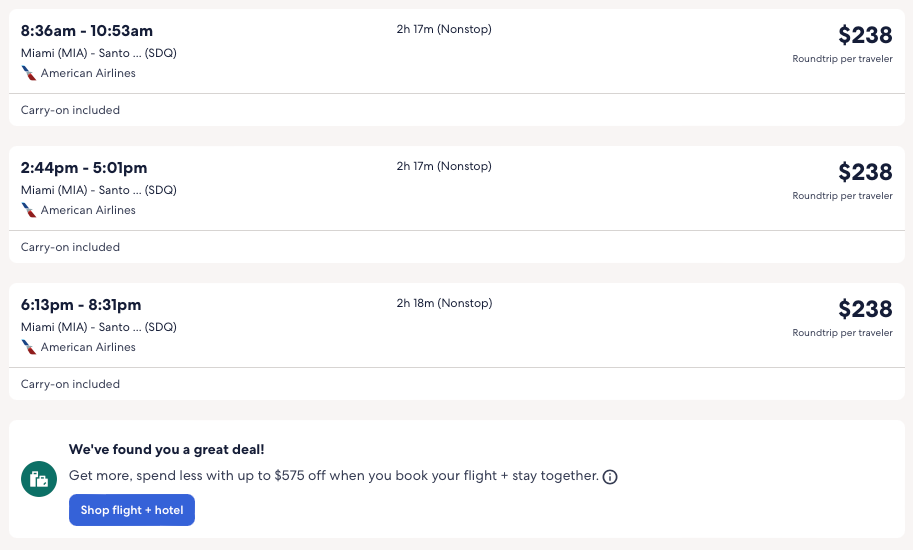The image size is (913, 550).
Task: Click the 2h 18m (Nonstop) duration label
Action: [444, 303]
